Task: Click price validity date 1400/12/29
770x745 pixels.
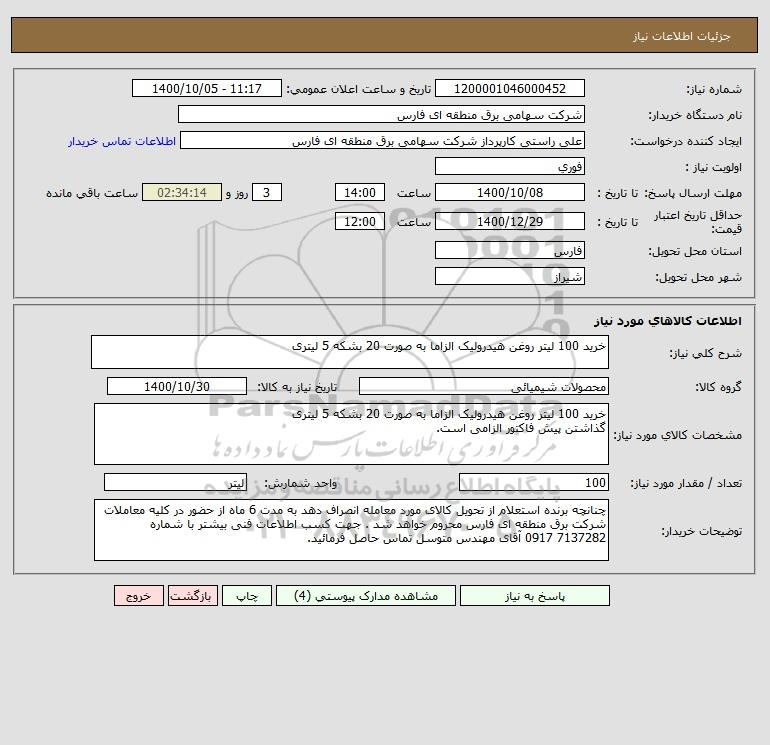Action: coord(510,221)
